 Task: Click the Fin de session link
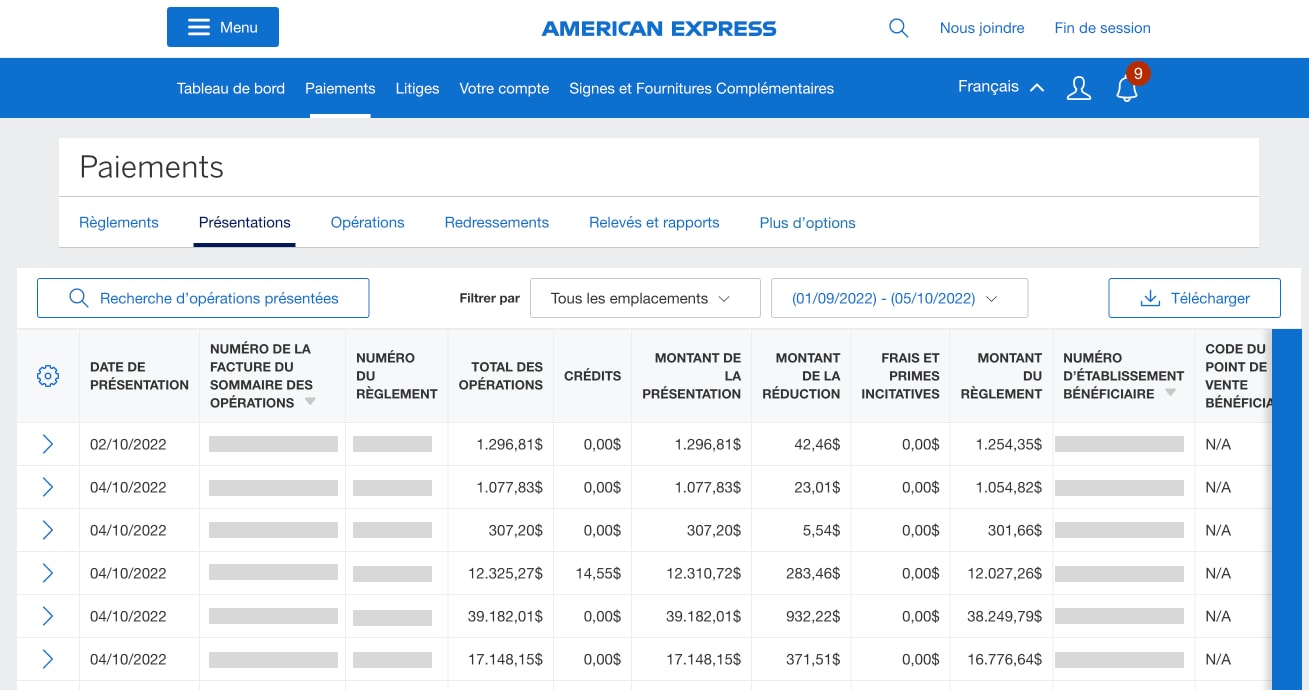[x=1102, y=28]
